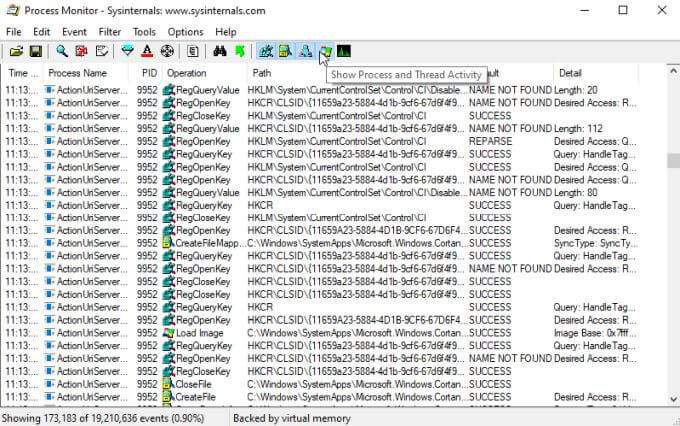Toggle the Autoscroll toolbar icon
The height and width of the screenshot is (426, 680).
pyautogui.click(x=81, y=52)
